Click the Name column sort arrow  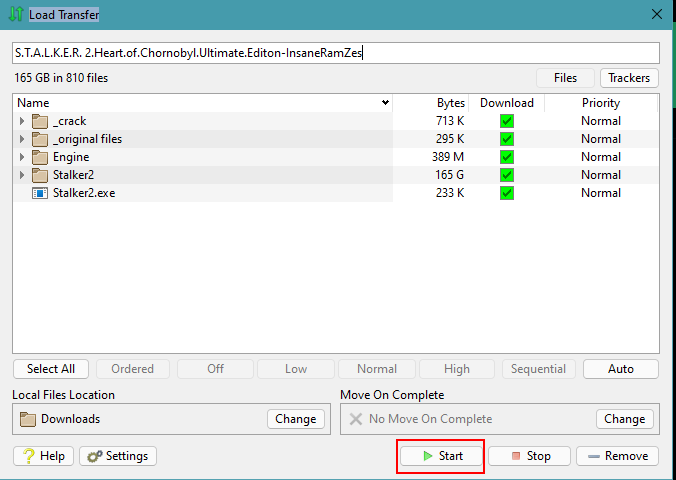coord(385,103)
